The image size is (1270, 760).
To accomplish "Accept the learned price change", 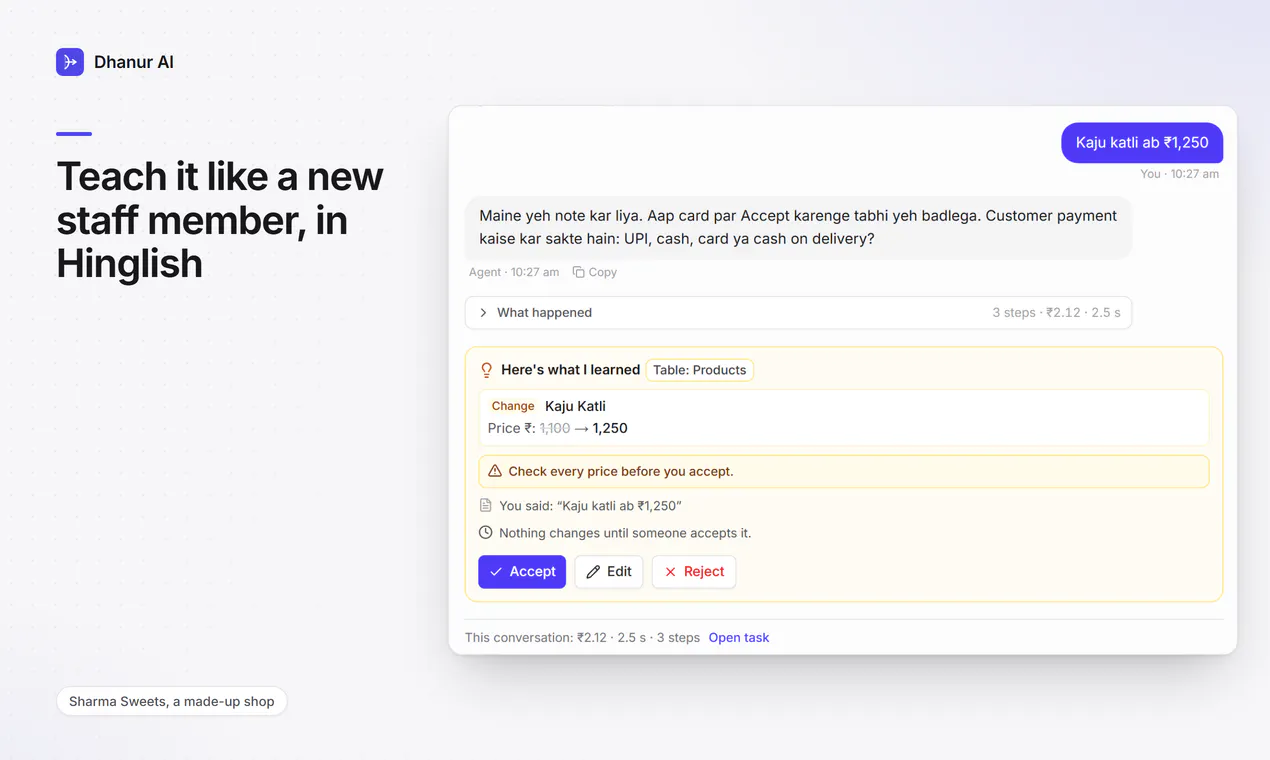I will tap(522, 572).
